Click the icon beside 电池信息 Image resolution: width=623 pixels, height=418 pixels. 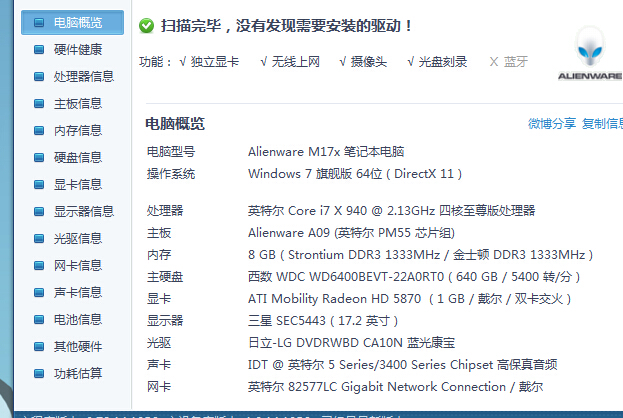(x=39, y=319)
